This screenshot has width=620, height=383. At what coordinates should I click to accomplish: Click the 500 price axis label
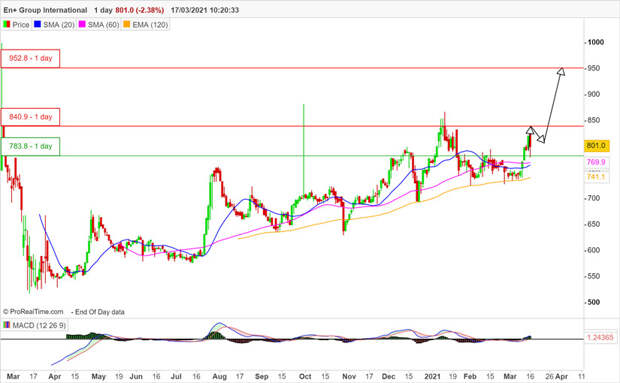tap(594, 302)
